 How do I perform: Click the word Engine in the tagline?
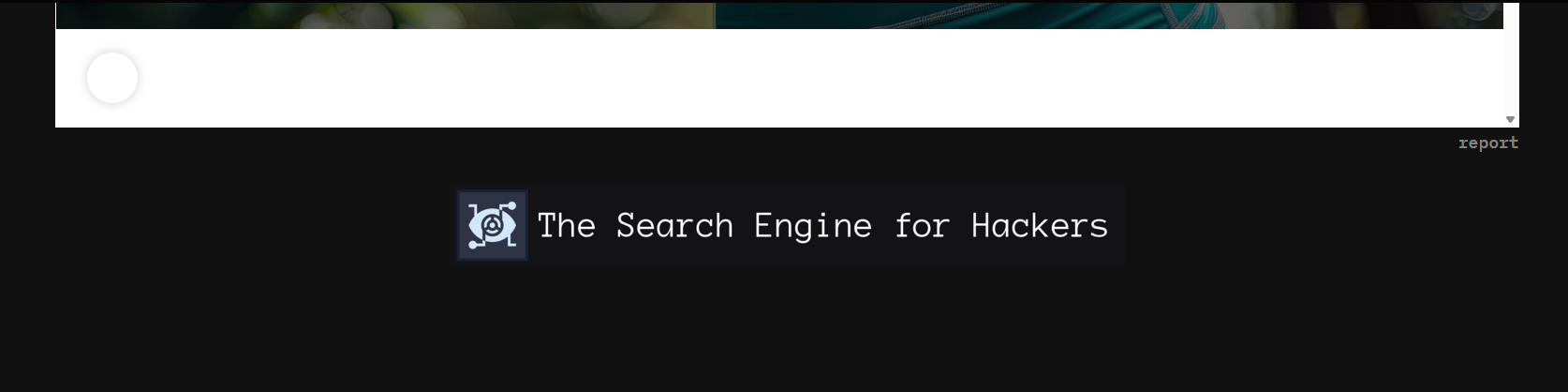click(x=812, y=226)
